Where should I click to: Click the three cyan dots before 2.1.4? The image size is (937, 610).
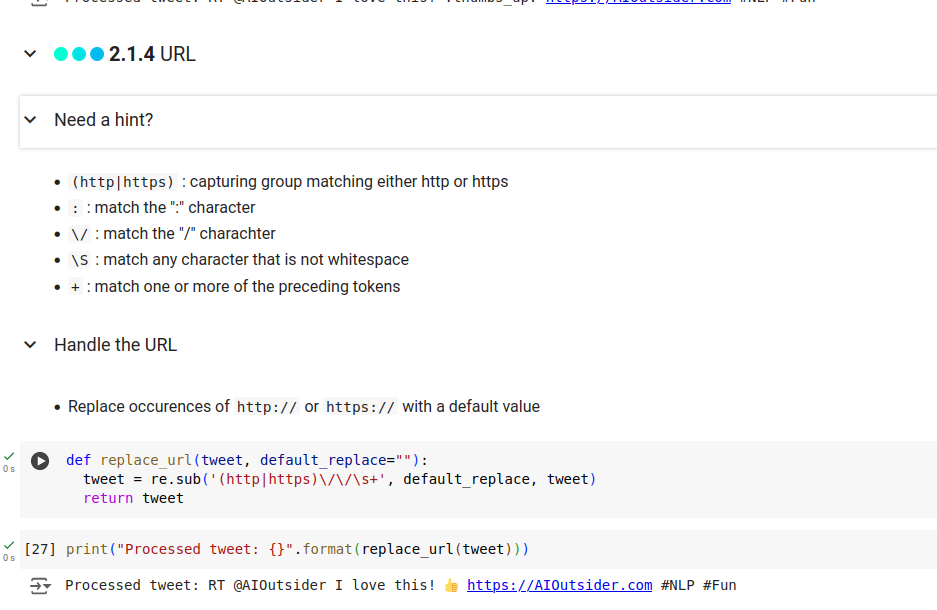(79, 54)
